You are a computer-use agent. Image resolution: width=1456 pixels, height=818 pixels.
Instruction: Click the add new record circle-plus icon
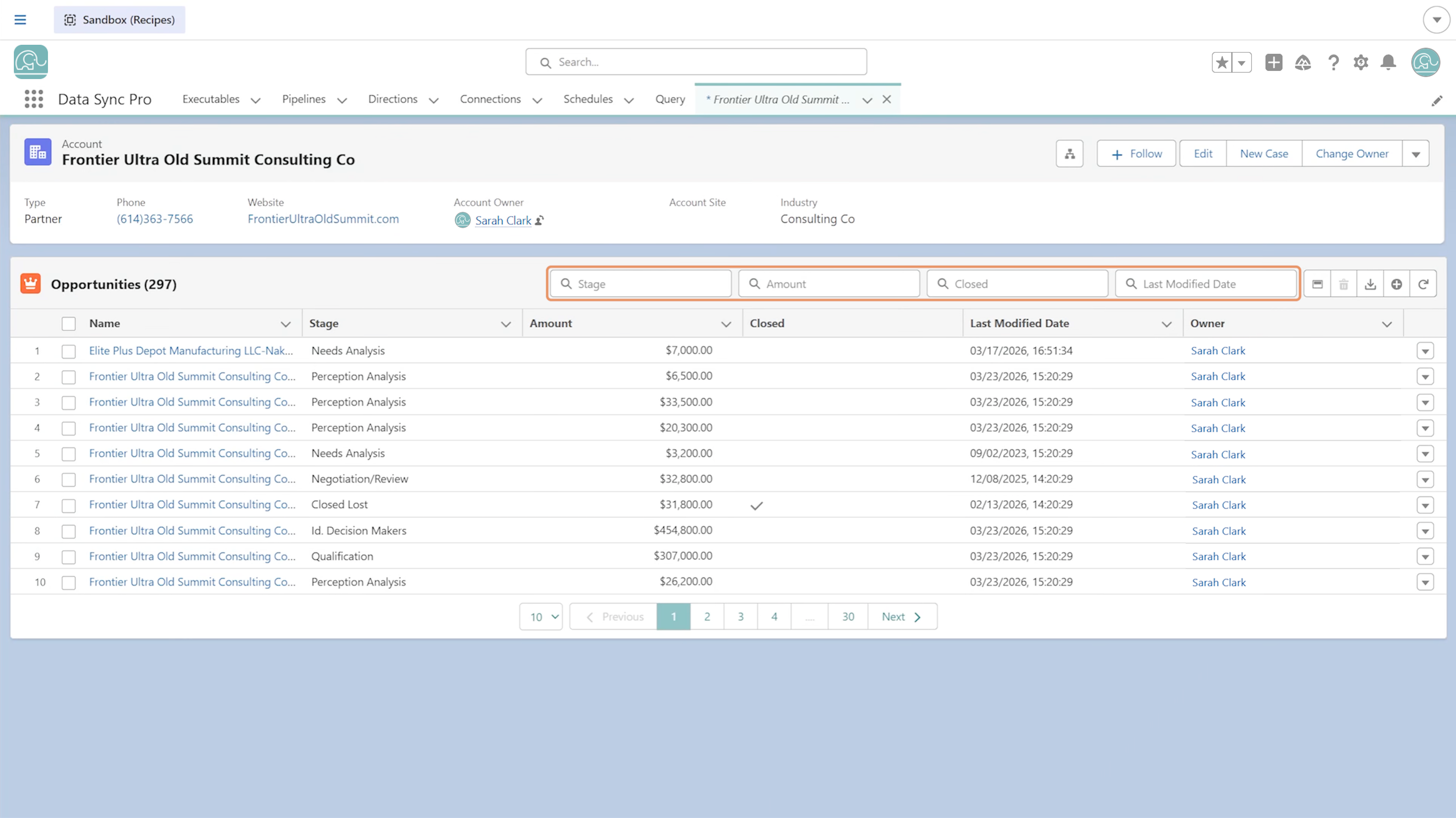tap(1396, 284)
